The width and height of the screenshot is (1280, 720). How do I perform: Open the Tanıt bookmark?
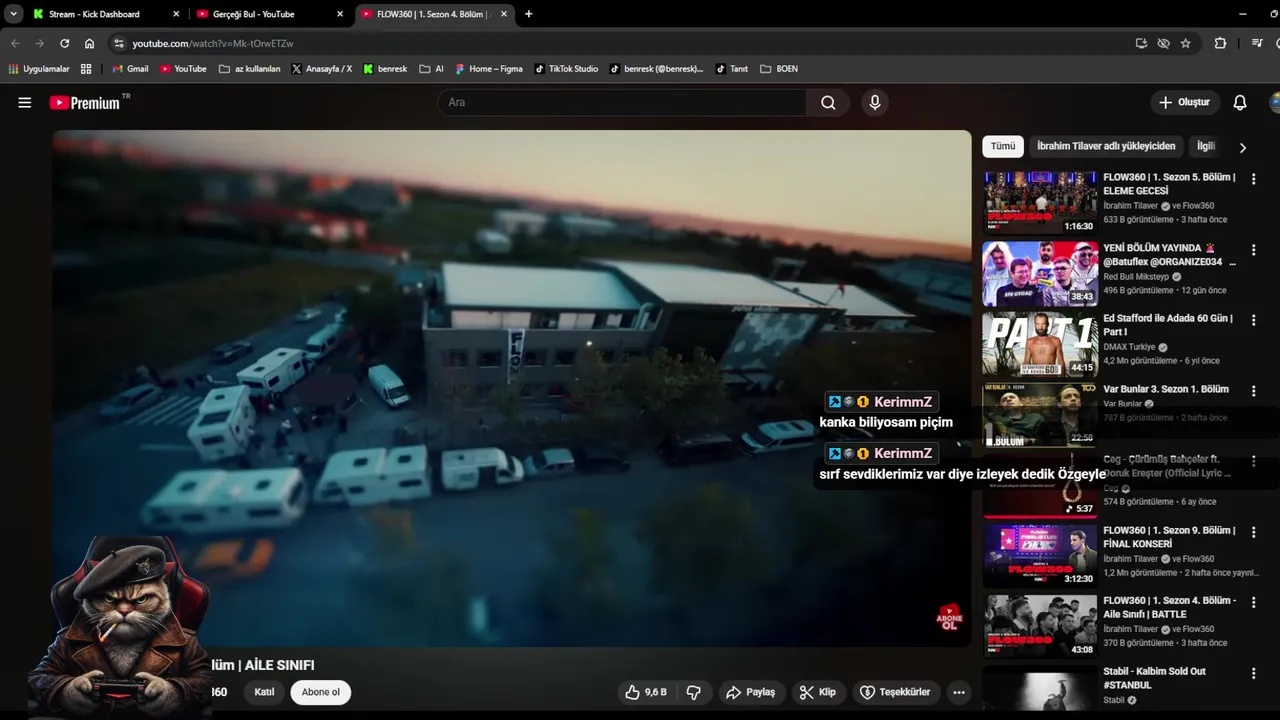tap(732, 69)
